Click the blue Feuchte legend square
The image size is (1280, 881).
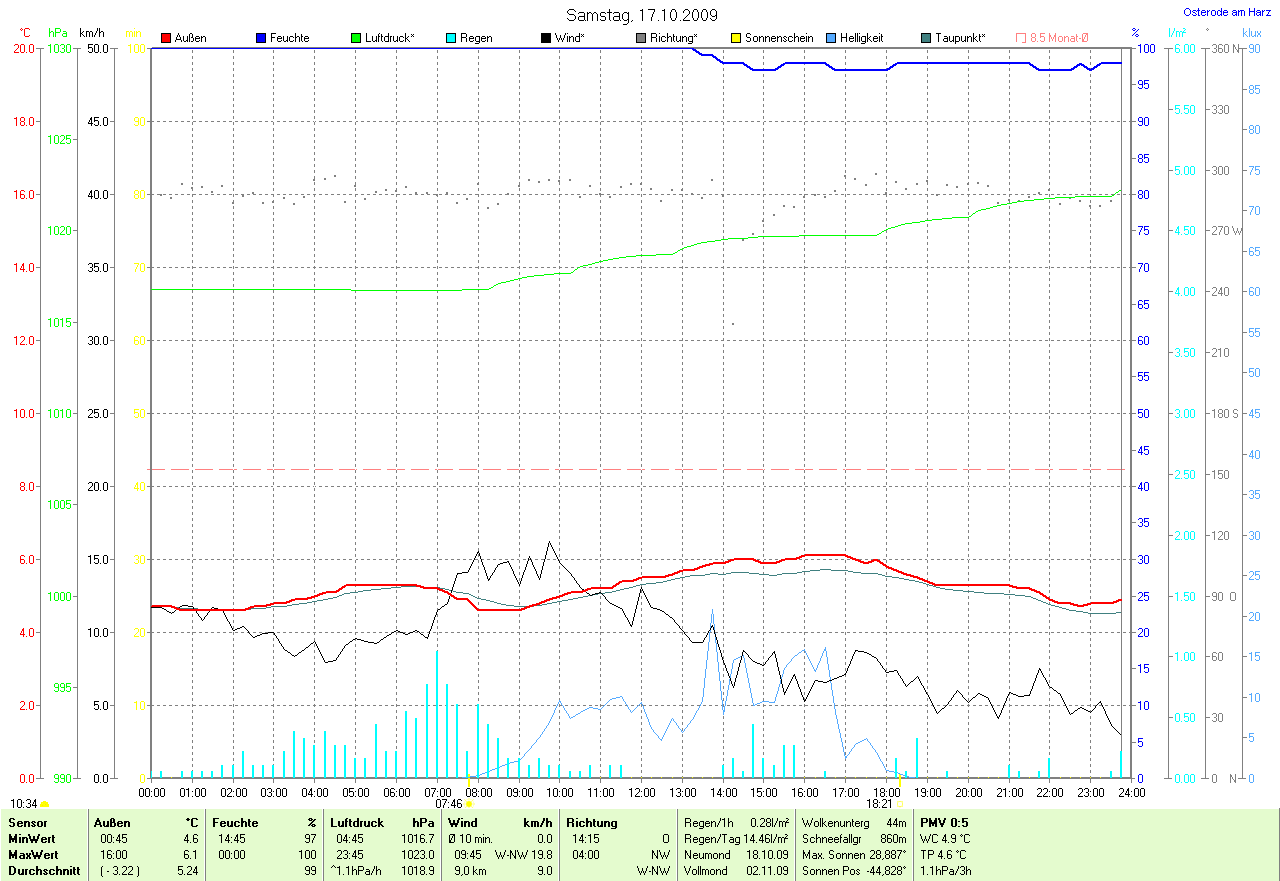coord(261,38)
